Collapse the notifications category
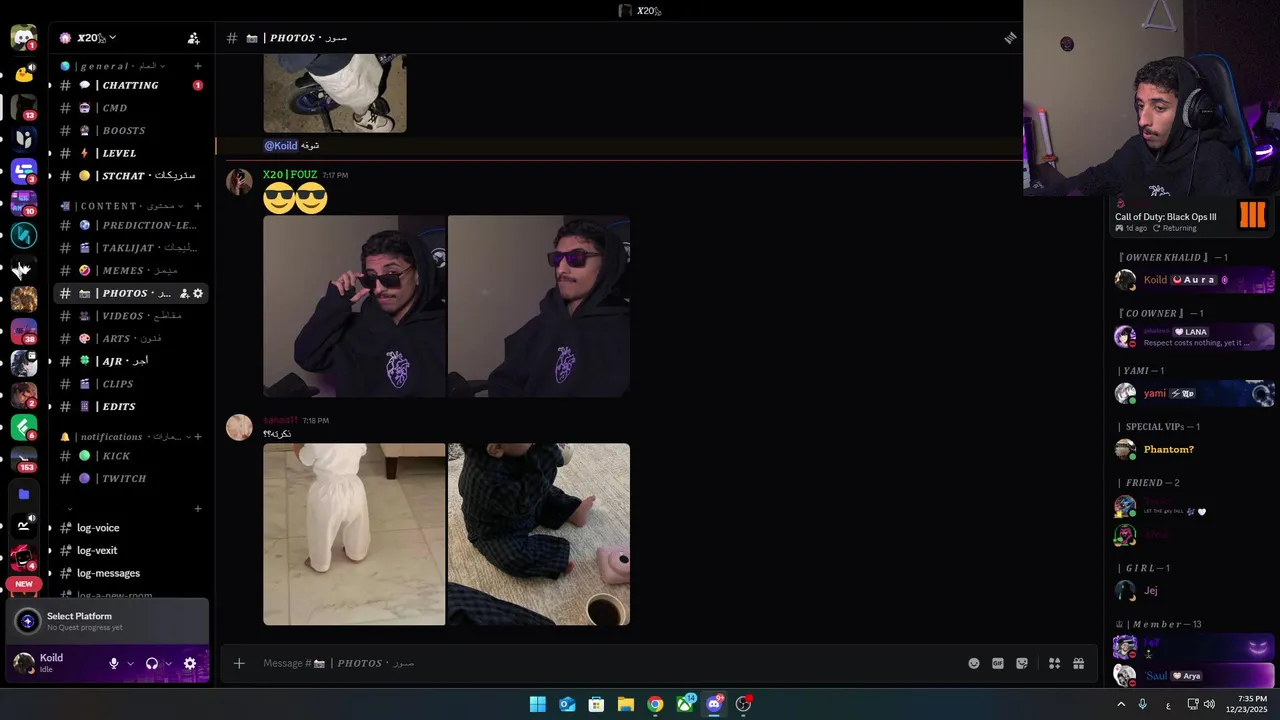 125,437
